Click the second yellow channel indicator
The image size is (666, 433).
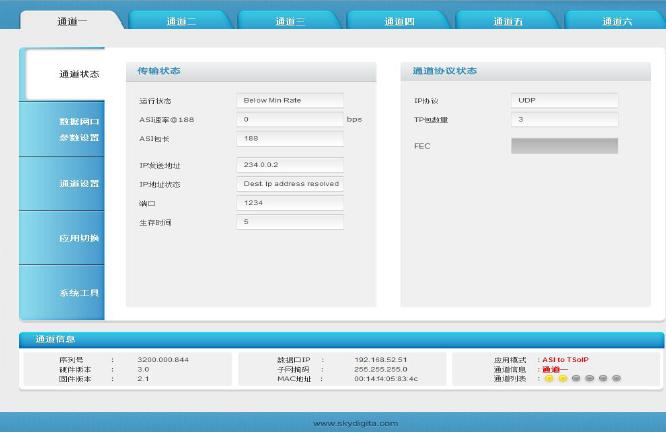click(563, 378)
